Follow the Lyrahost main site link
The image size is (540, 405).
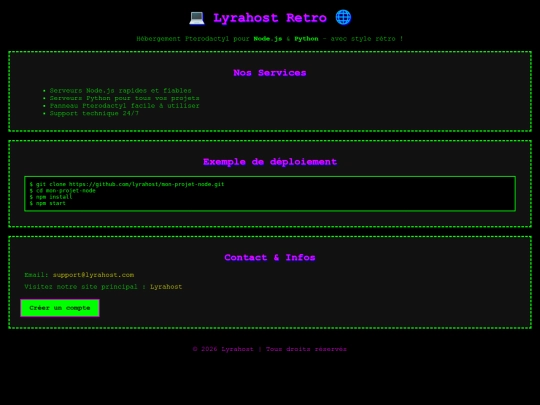(166, 287)
